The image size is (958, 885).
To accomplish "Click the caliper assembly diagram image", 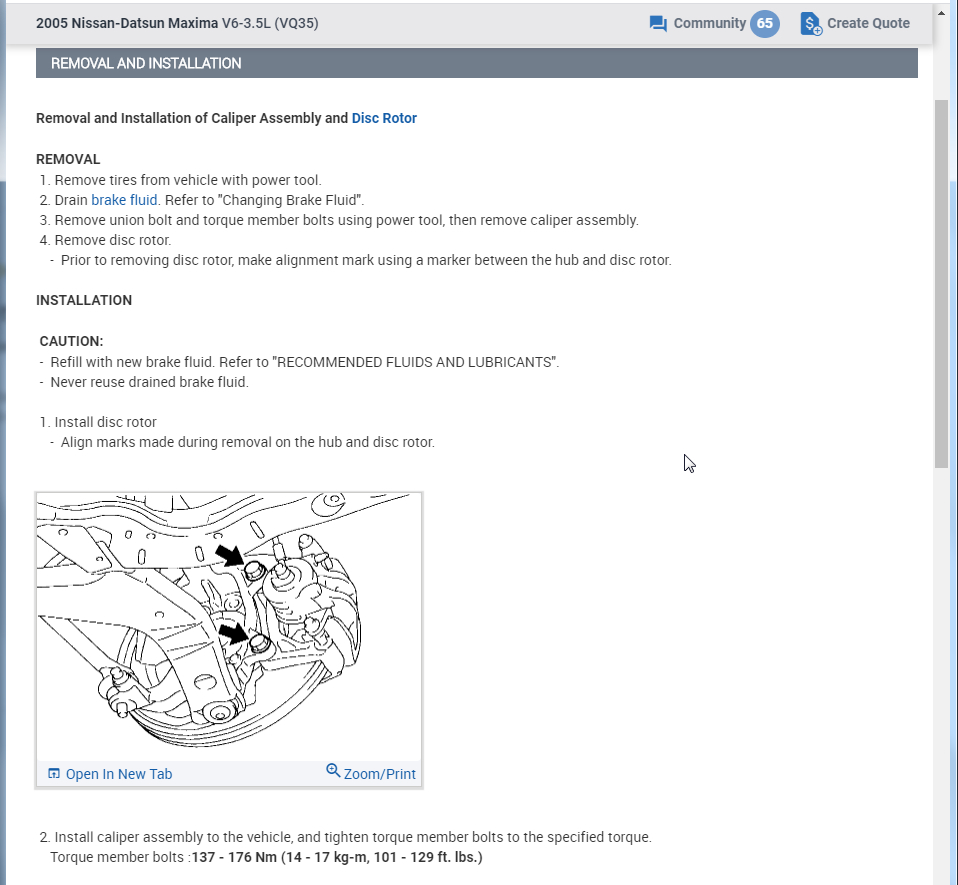I will click(229, 627).
